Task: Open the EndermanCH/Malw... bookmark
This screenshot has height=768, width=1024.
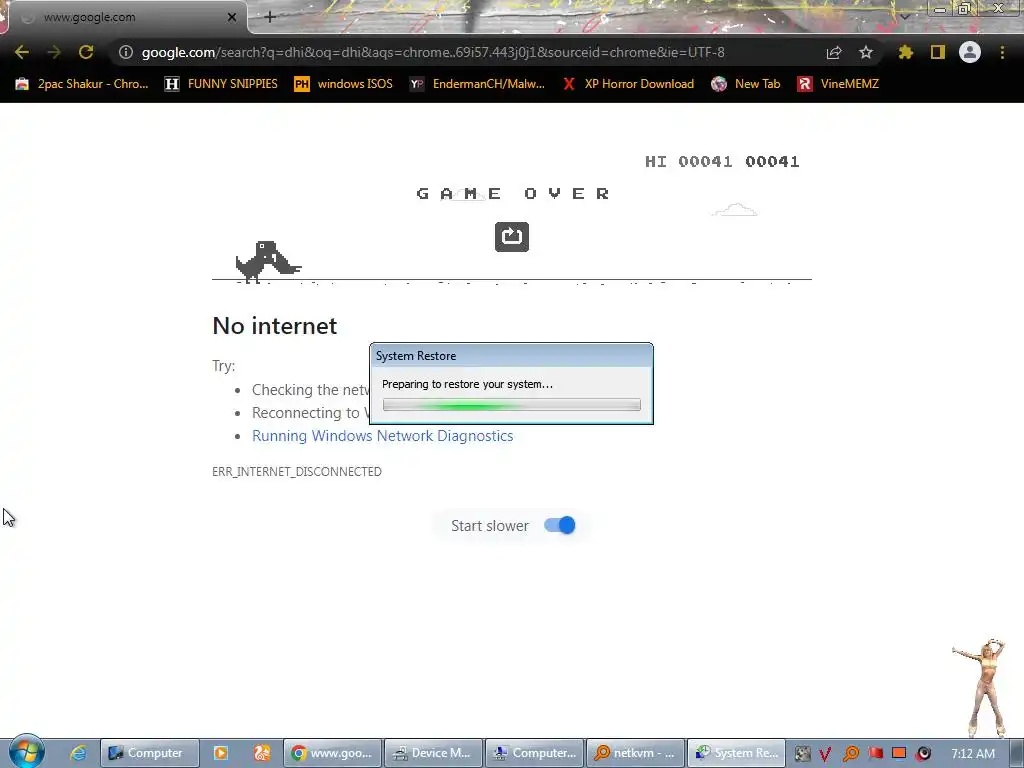Action: tap(477, 84)
